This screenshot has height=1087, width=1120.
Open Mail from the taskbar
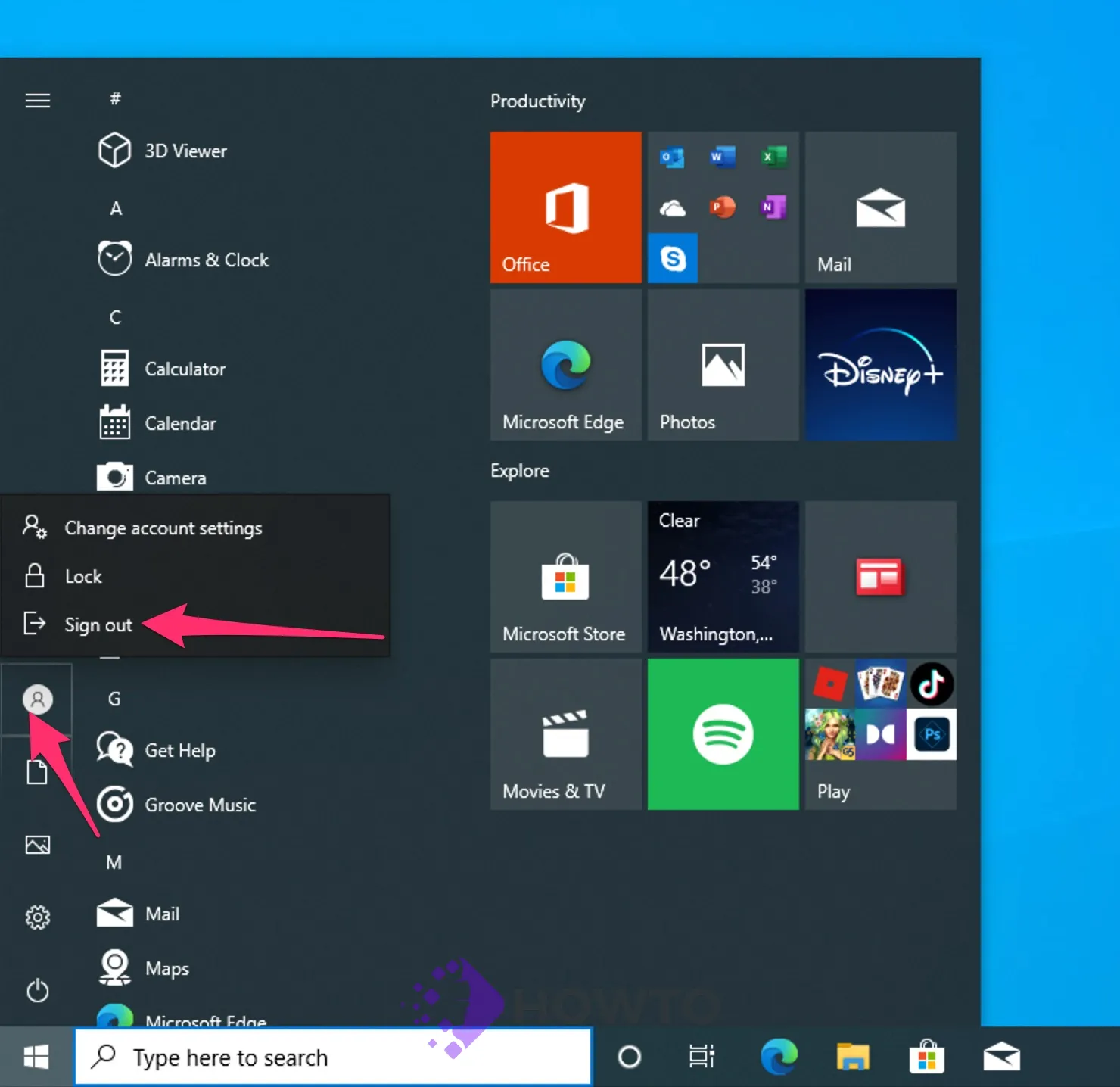1001,1057
